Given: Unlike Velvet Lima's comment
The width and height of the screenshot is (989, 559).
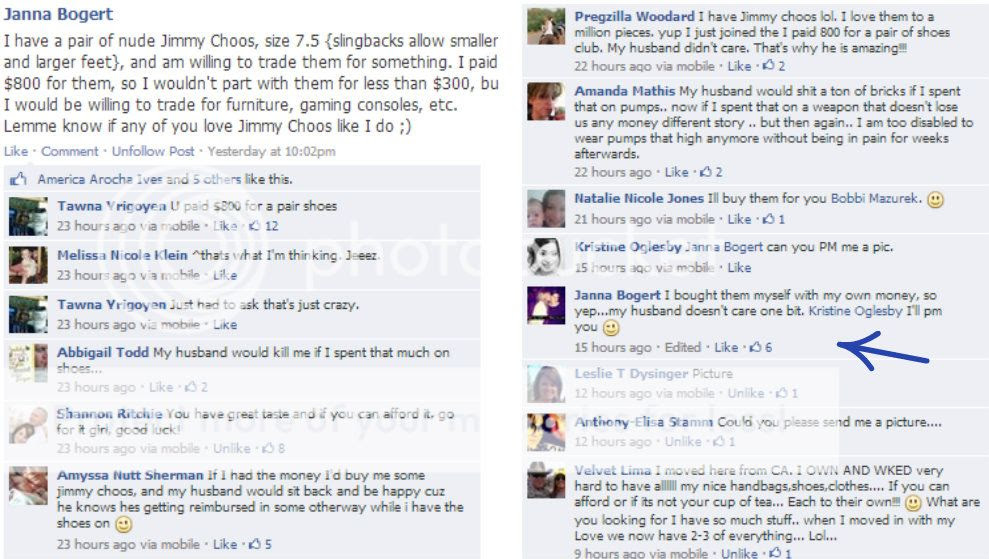Looking at the screenshot, I should pos(739,553).
